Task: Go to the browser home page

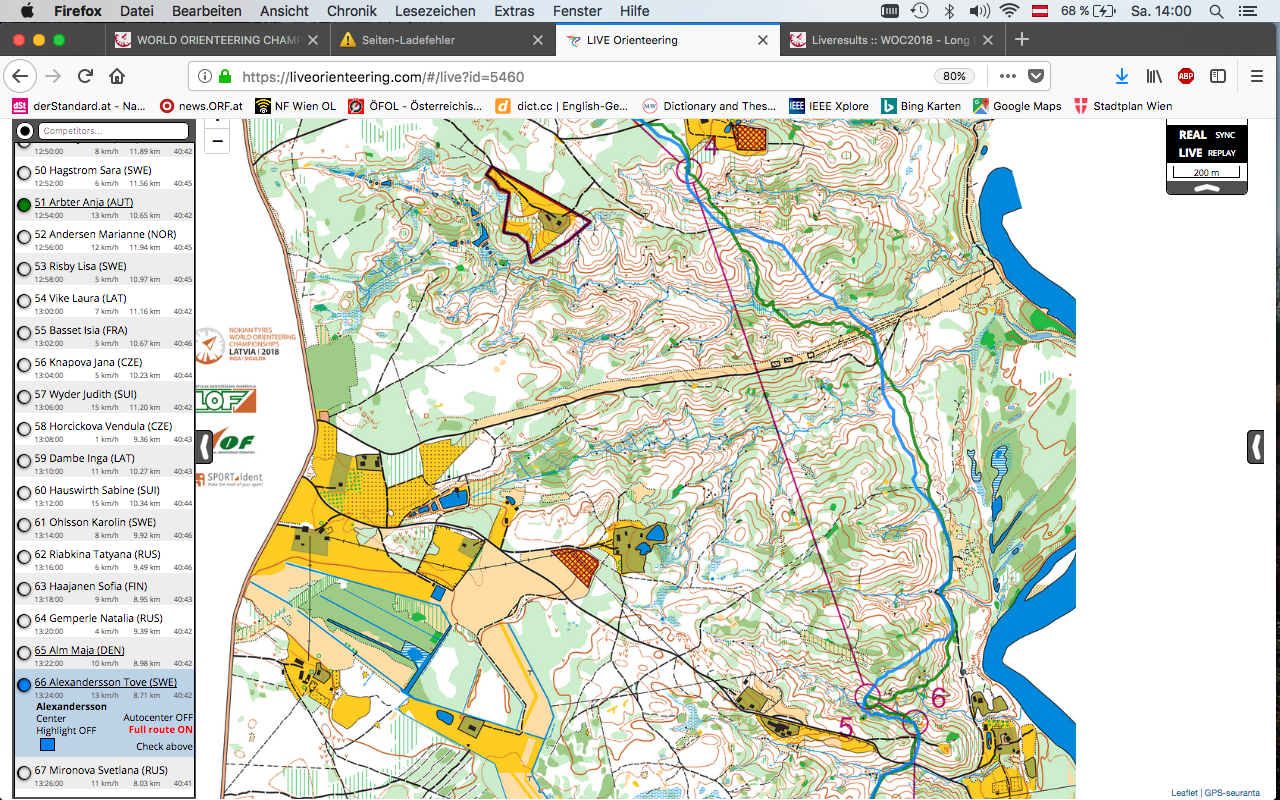Action: (117, 76)
